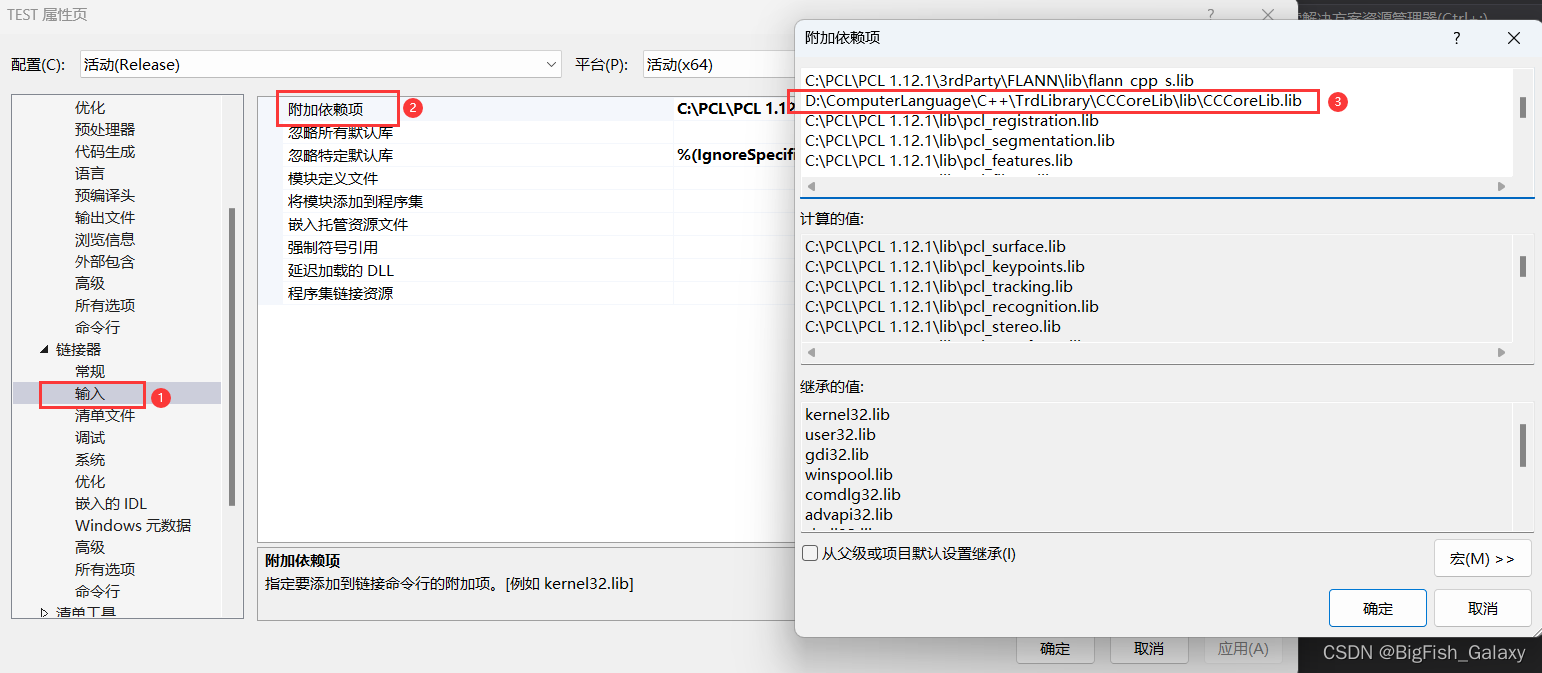Select the 系统 tree item
Screen dimensions: 1542x673
(89, 459)
